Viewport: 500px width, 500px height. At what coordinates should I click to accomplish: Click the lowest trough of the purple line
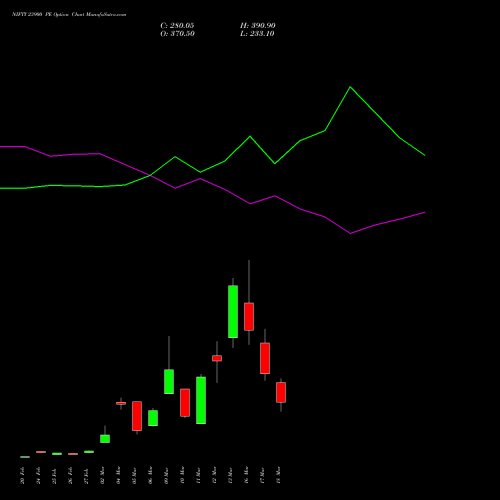coord(350,233)
